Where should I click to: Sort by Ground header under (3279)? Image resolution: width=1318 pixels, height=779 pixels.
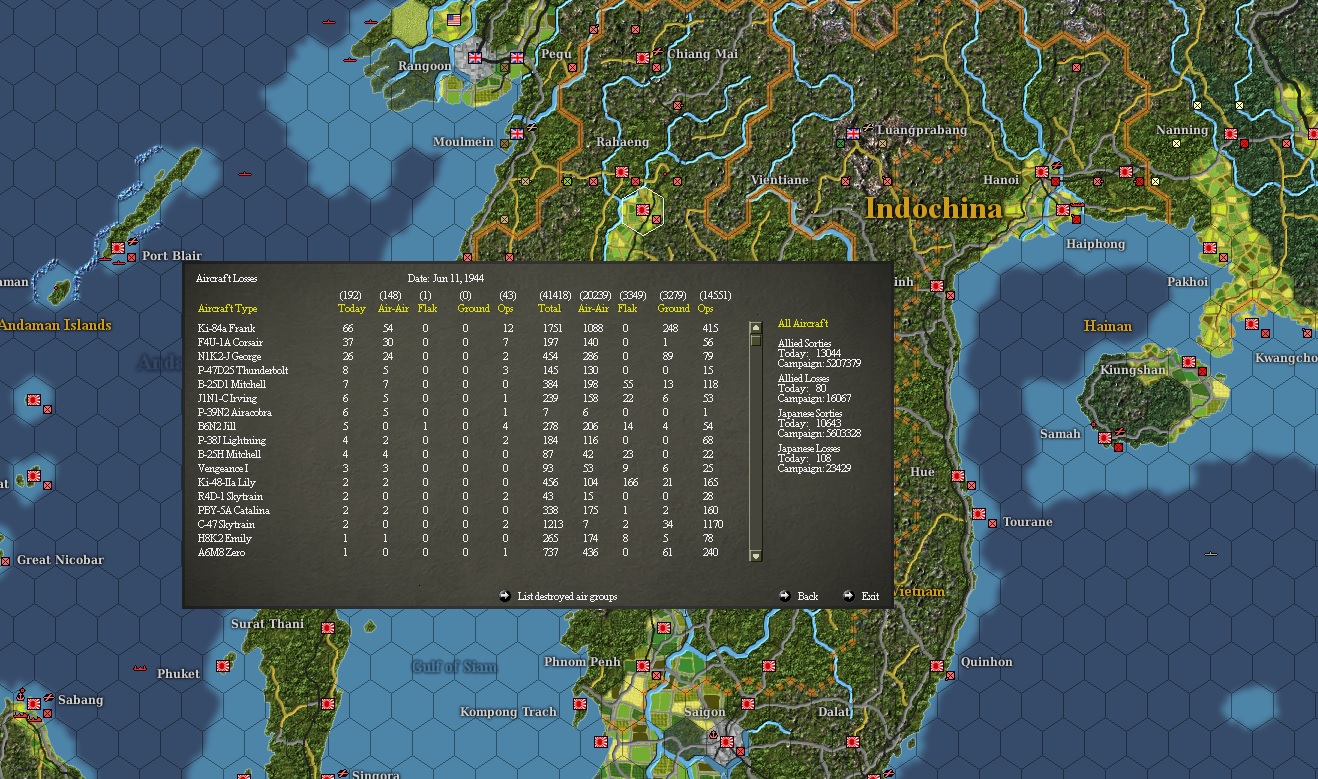674,309
